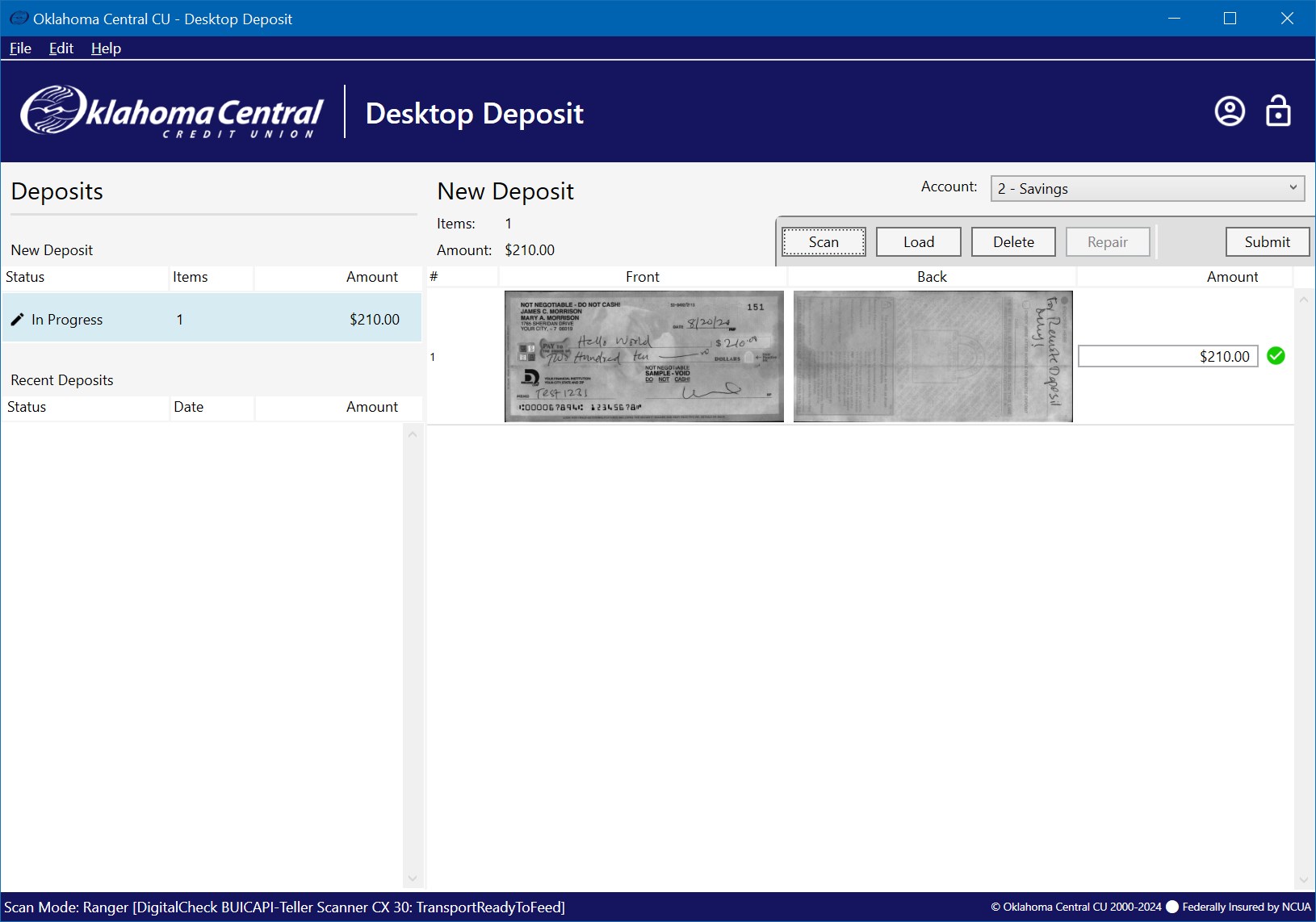The height and width of the screenshot is (922, 1316).
Task: Click the scroll down arrow in check items list
Action: 1303,880
